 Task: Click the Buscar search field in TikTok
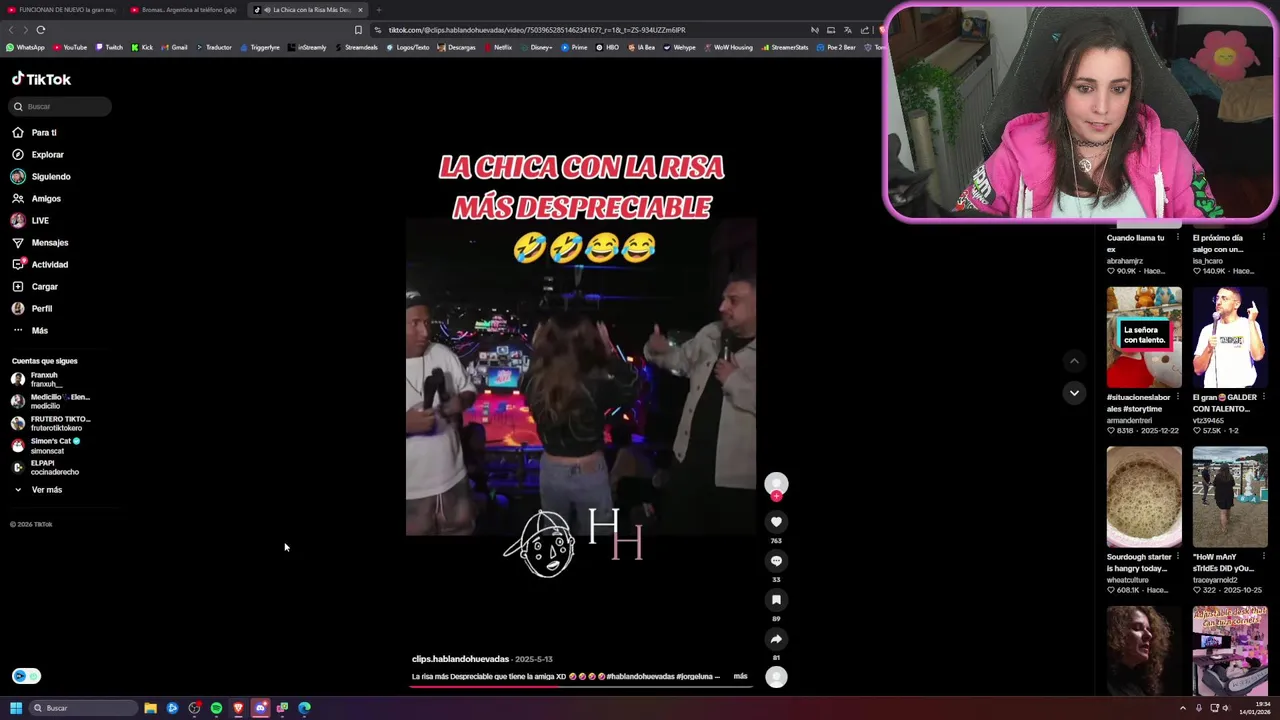point(61,106)
